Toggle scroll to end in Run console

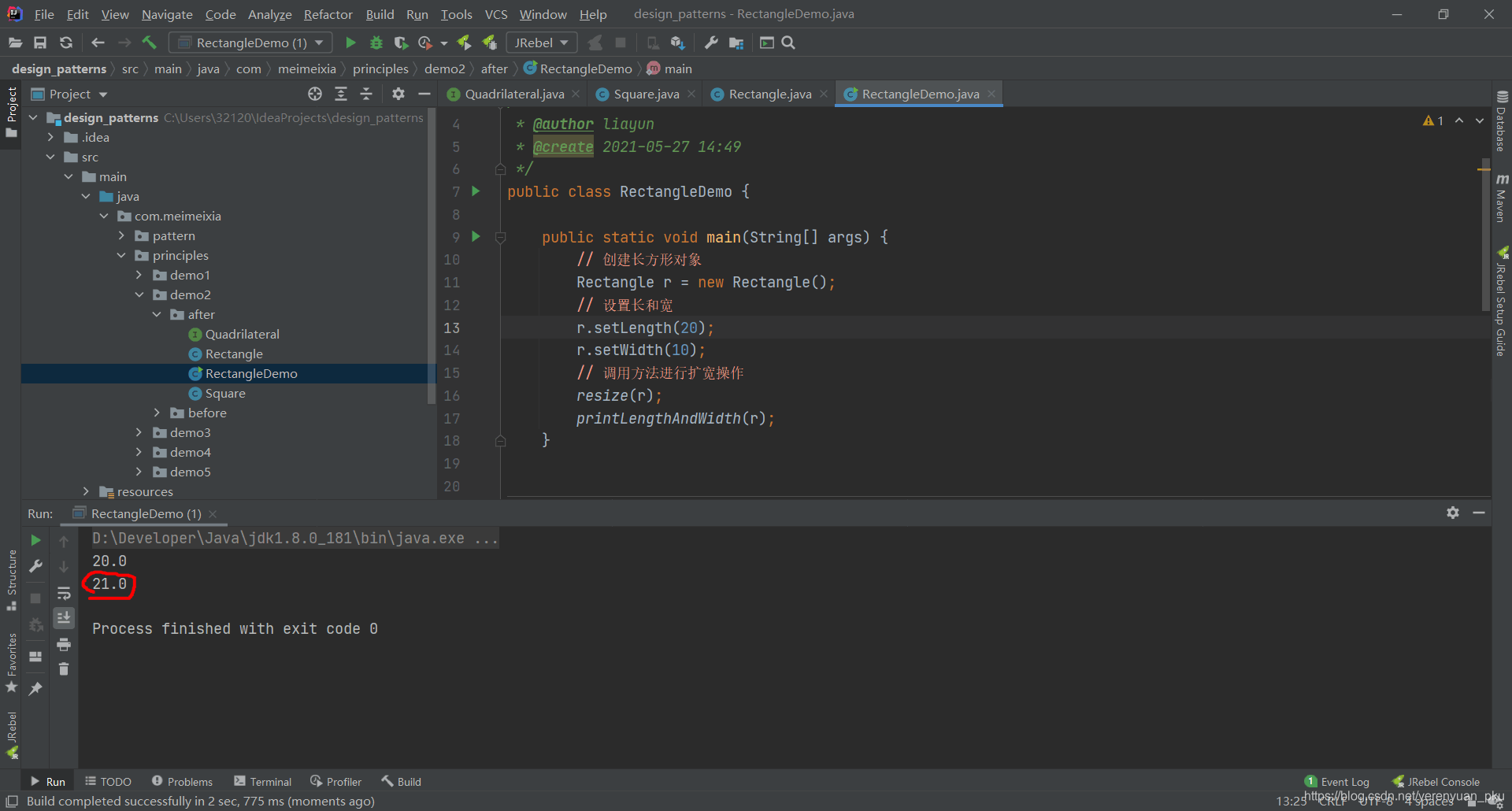tap(64, 618)
